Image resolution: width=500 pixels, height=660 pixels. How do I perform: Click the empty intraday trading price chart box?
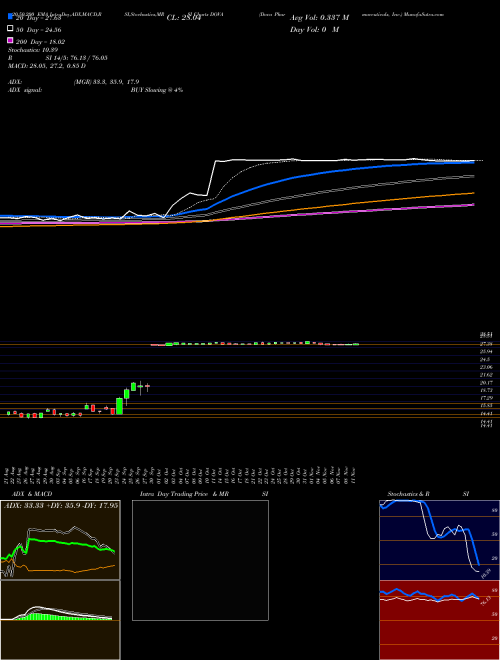[x=200, y=560]
